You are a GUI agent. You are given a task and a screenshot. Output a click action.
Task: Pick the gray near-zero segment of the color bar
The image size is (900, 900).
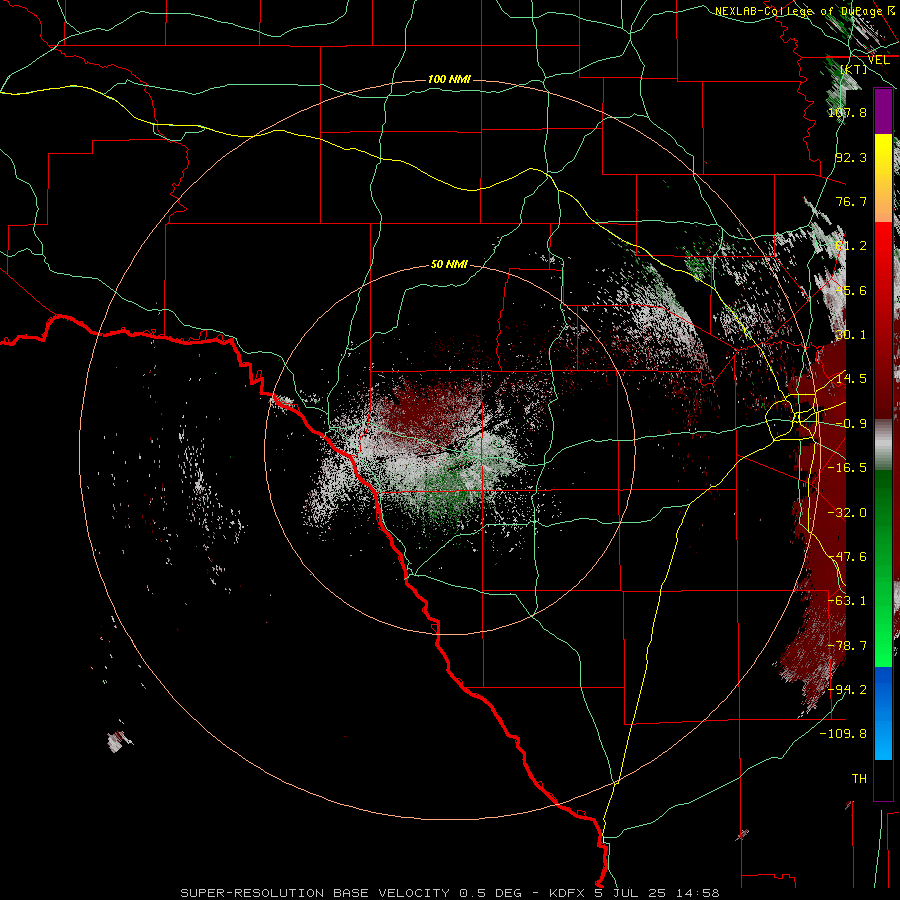[x=883, y=445]
